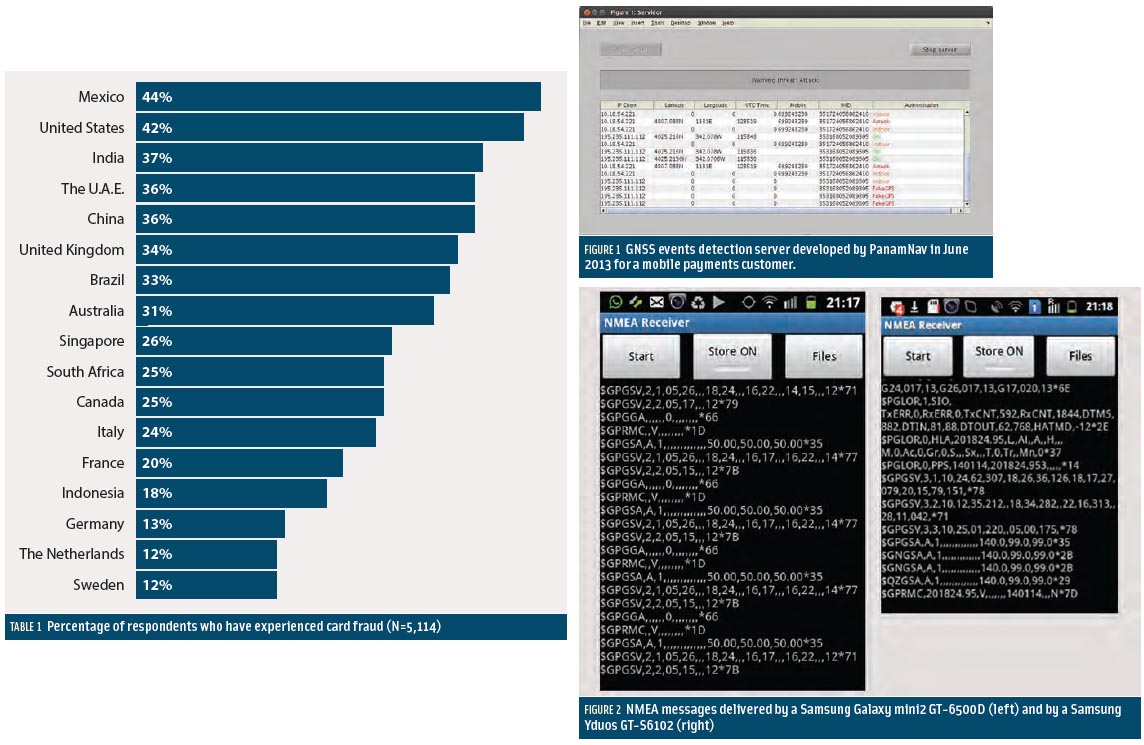Open the Help menu in Servidor window
The image size is (1144, 745).
728,22
